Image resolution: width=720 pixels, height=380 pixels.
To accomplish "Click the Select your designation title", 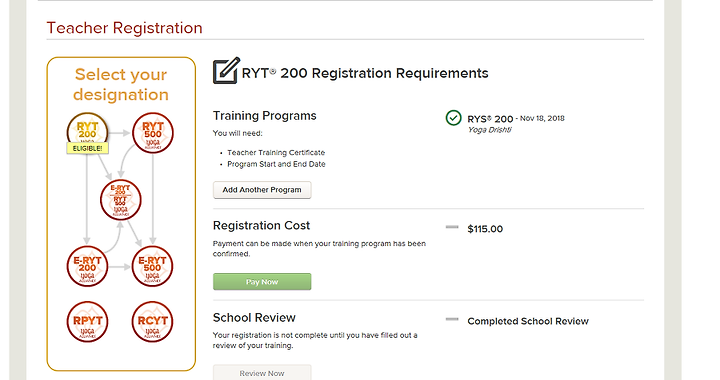I will point(121,84).
